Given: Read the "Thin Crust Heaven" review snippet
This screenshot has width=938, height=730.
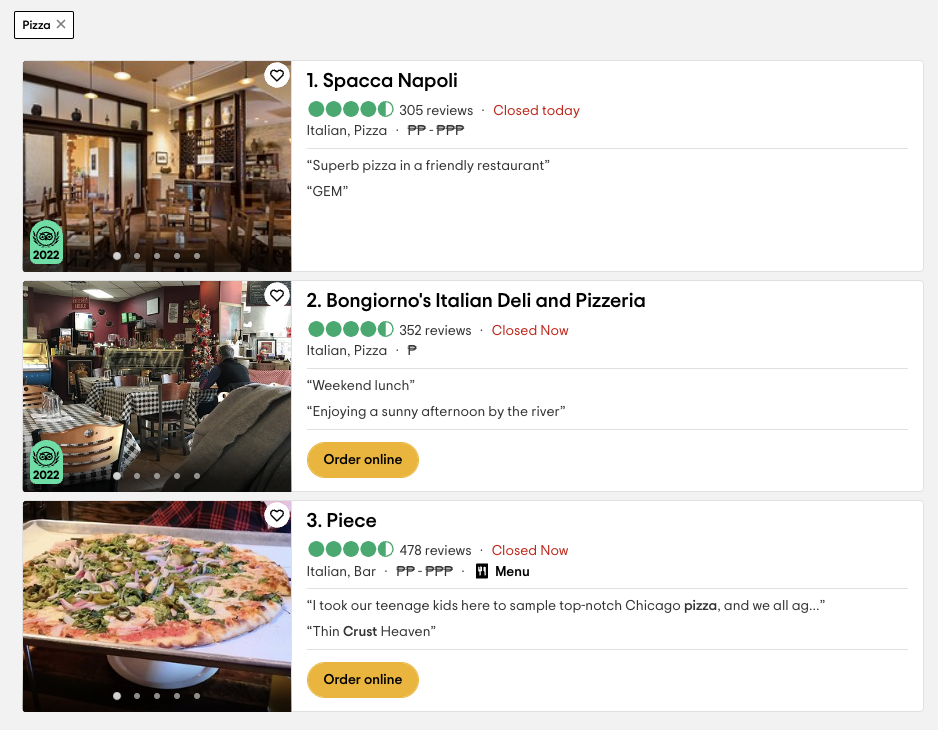Looking at the screenshot, I should coord(373,631).
